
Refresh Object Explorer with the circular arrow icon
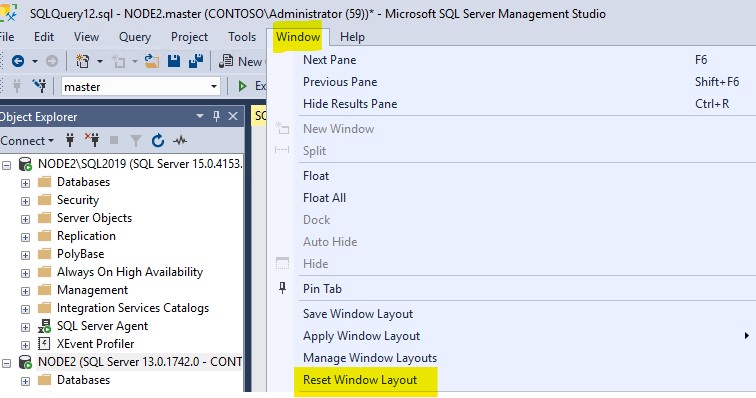pos(158,141)
